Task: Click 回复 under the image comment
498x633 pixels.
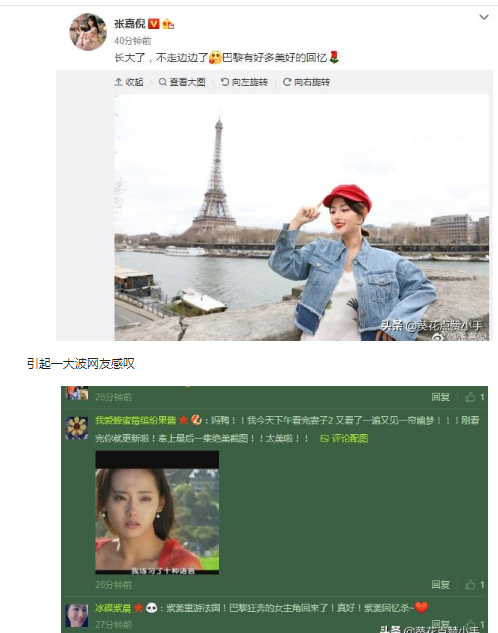Action: 440,585
